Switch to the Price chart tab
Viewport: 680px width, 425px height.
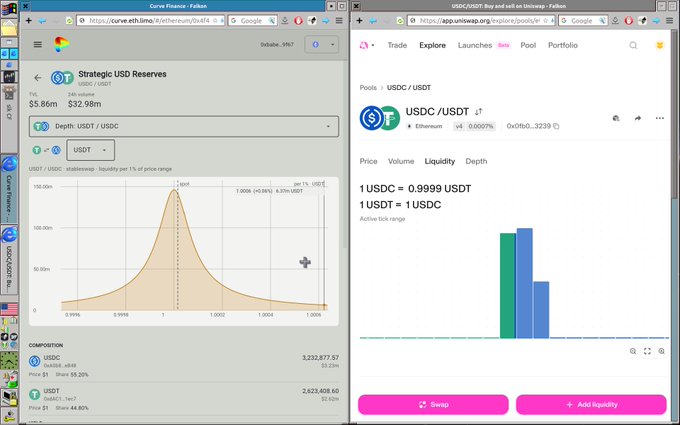(368, 161)
